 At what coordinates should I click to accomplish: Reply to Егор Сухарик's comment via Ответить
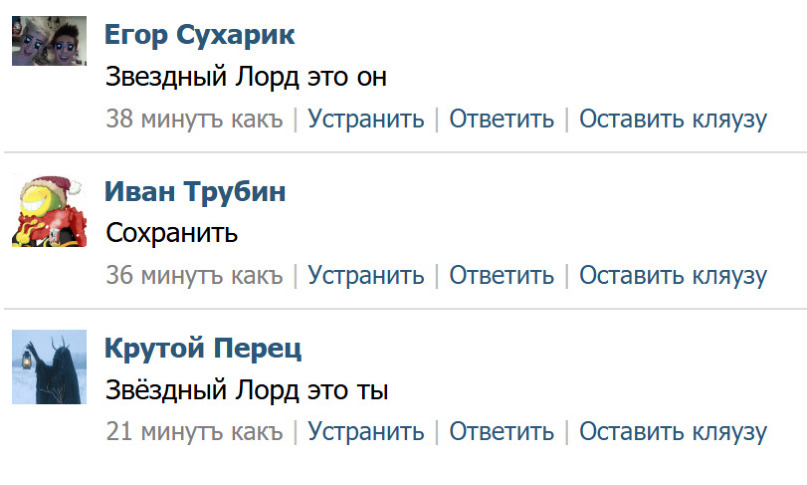[501, 119]
